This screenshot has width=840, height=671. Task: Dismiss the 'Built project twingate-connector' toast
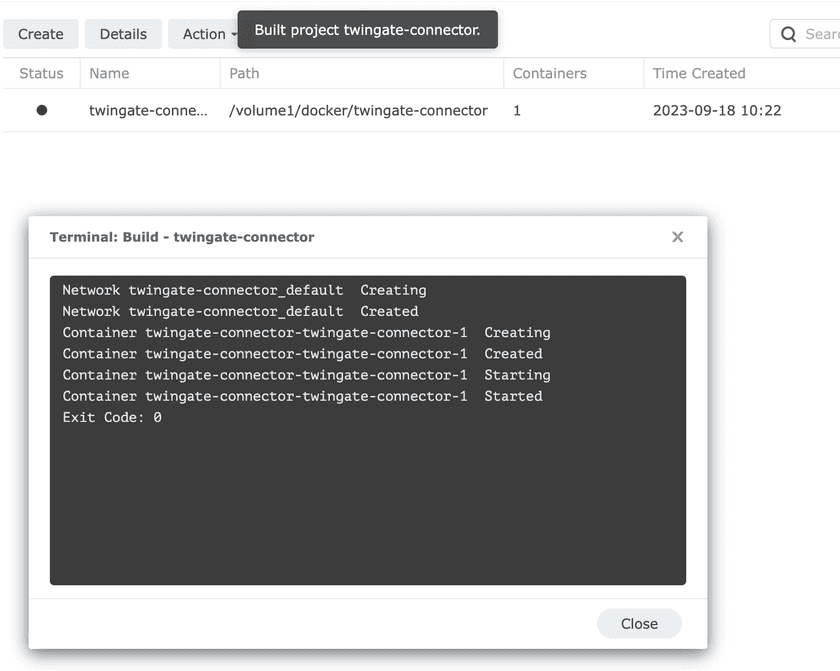367,30
